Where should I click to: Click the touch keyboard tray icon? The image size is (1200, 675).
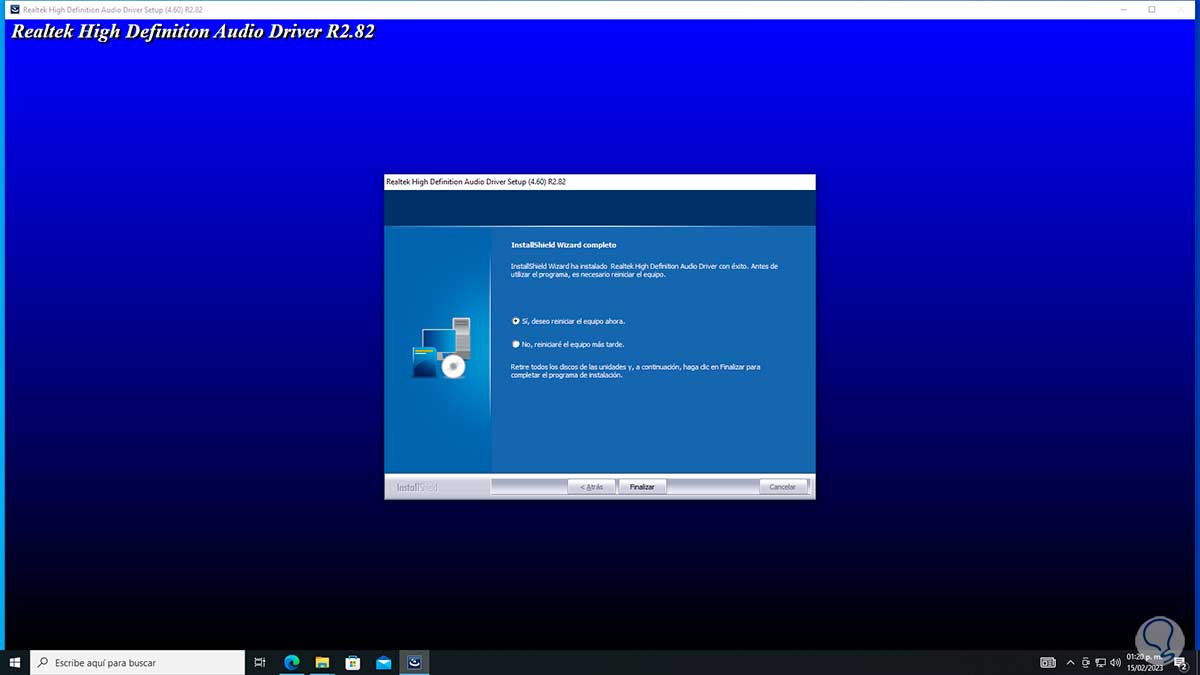coord(1048,662)
